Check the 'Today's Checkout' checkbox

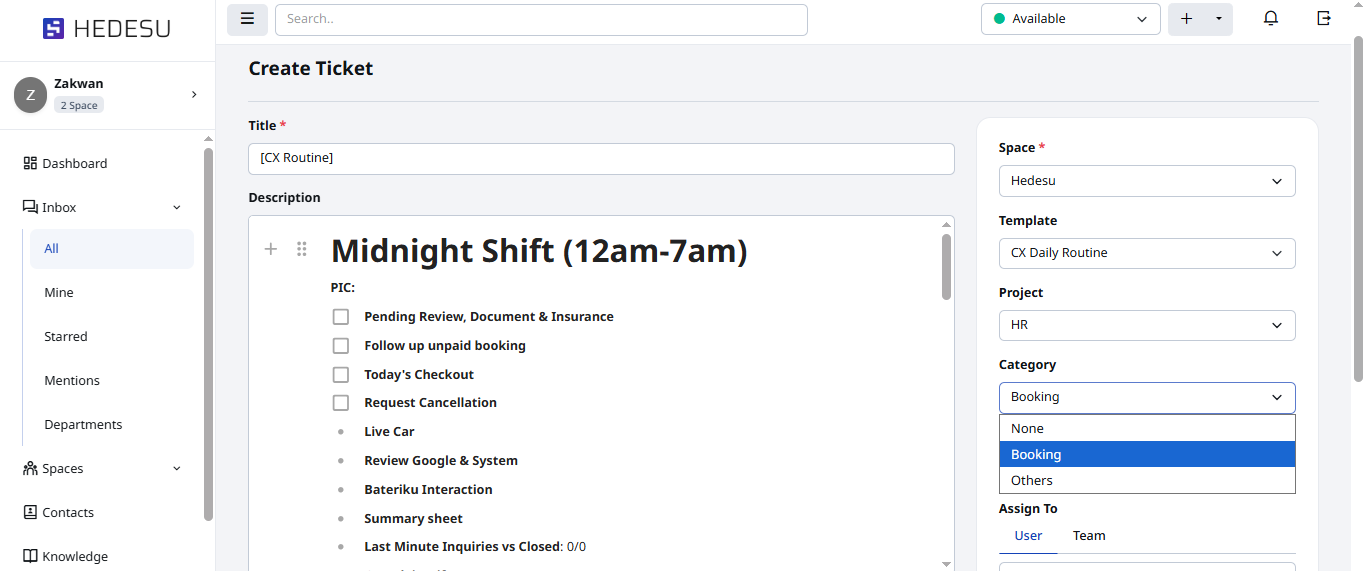[x=341, y=375]
